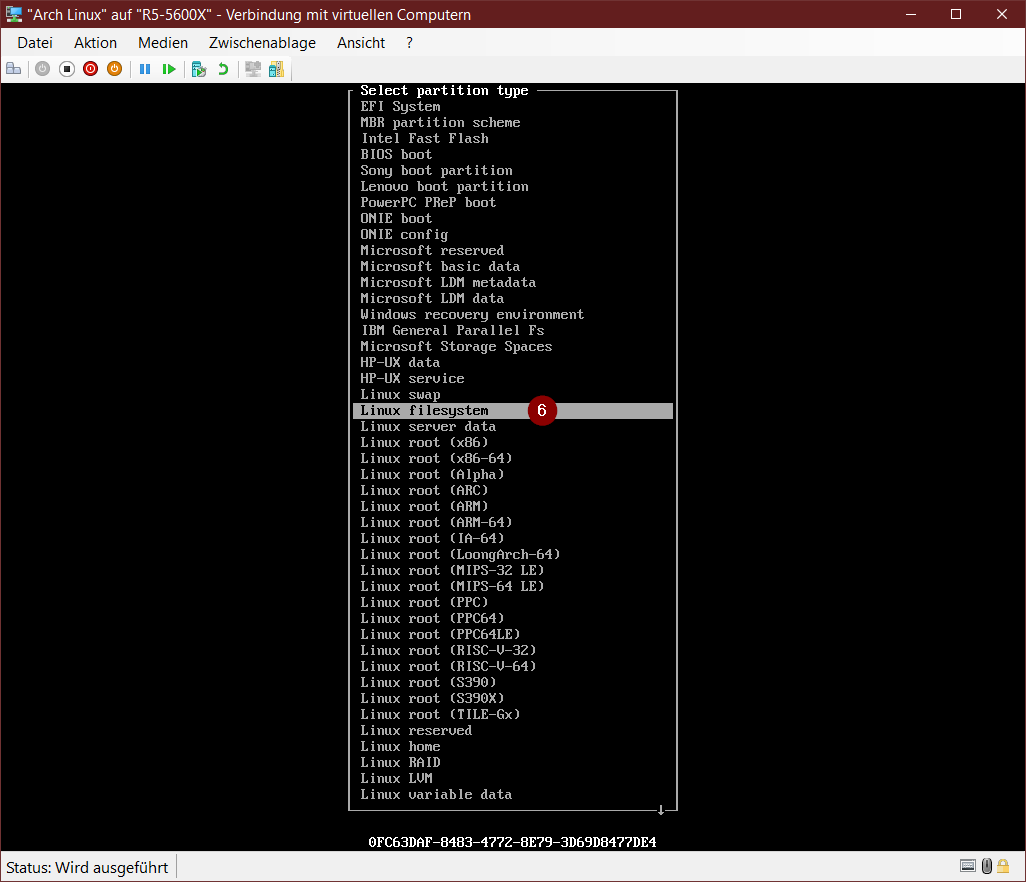The image size is (1026, 882).
Task: Click the padlock icon in the status bar
Action: pyautogui.click(x=1003, y=866)
